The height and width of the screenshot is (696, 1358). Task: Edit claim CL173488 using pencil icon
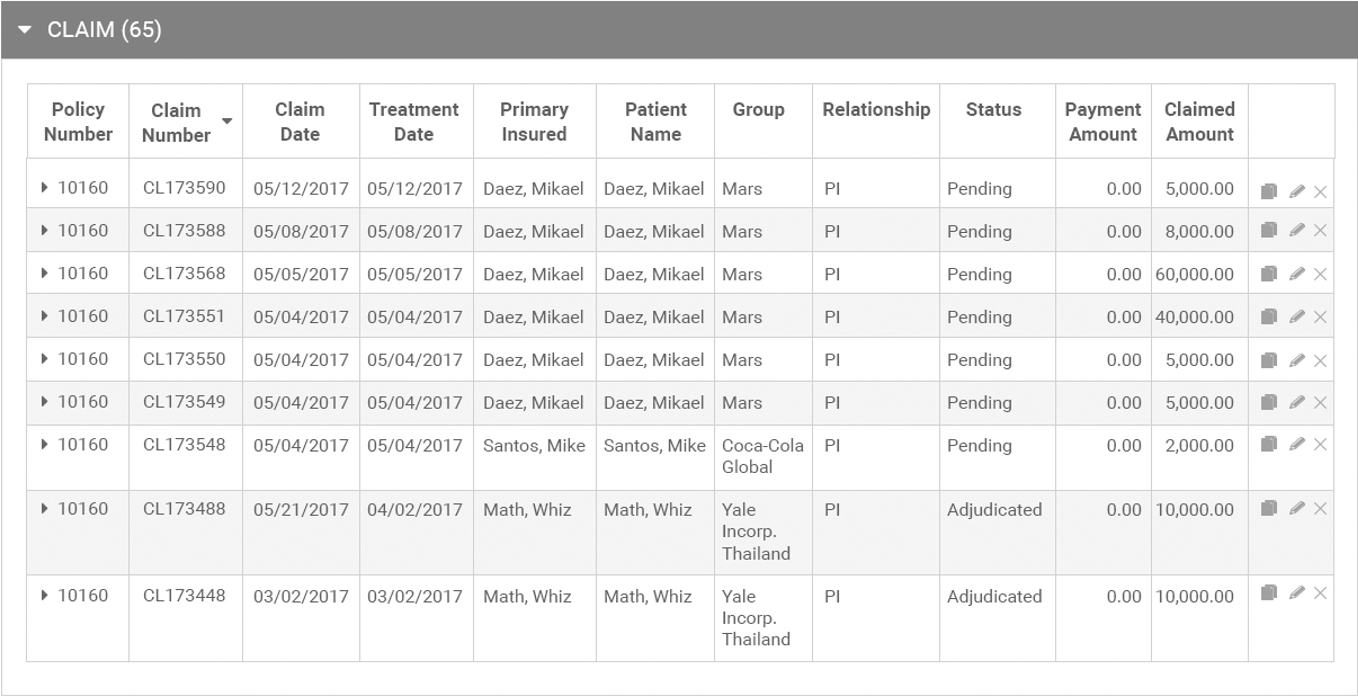coord(1297,509)
